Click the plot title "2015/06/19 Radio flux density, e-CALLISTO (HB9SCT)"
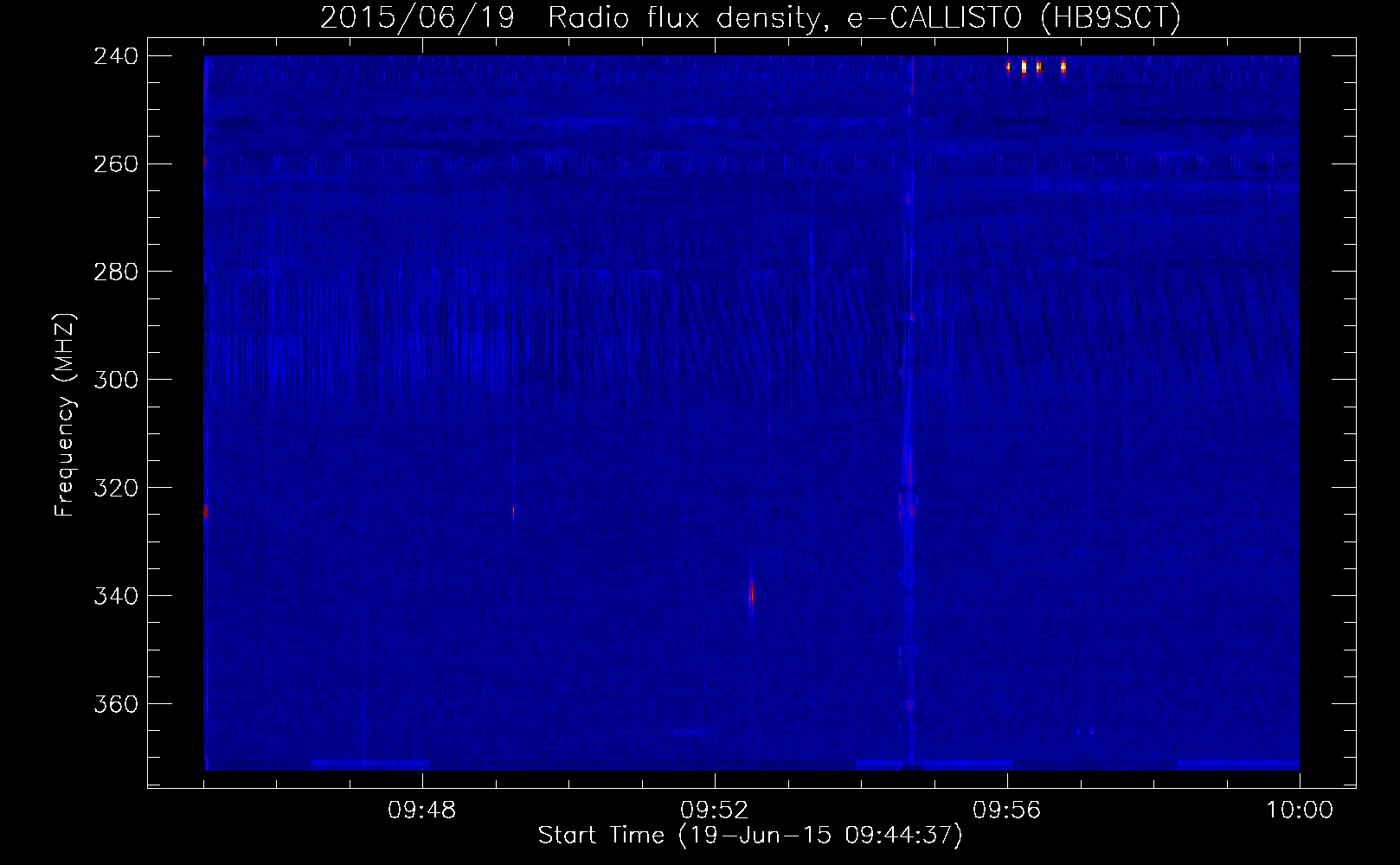 coord(750,17)
